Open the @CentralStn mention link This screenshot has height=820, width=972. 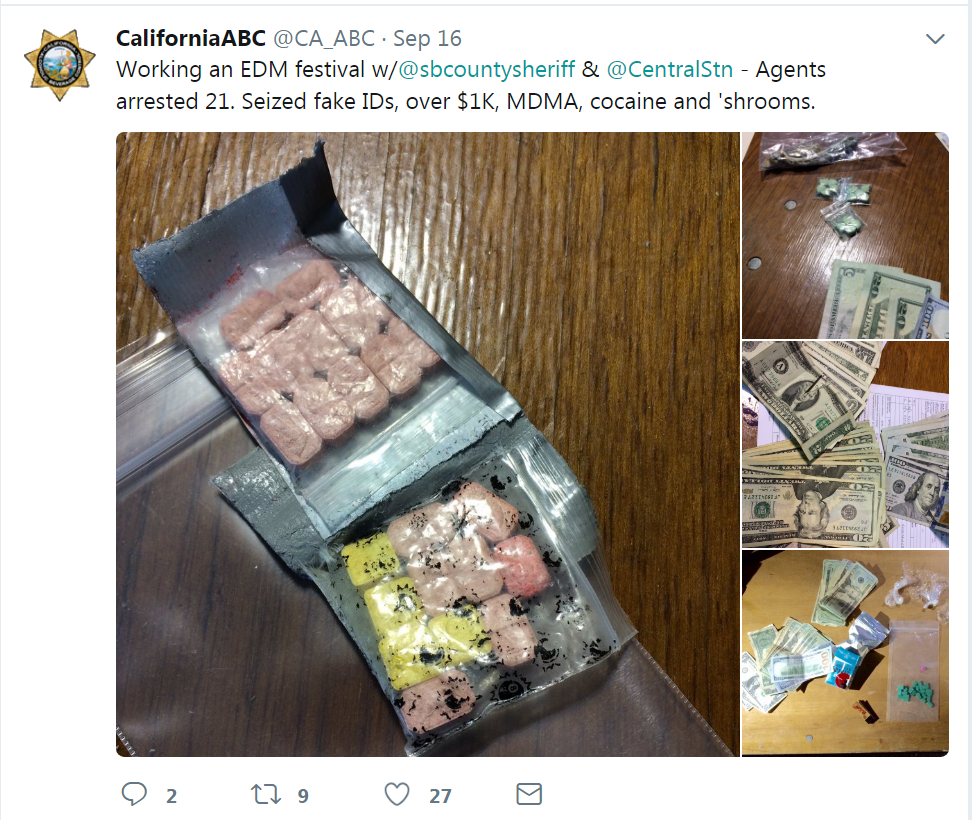(669, 69)
